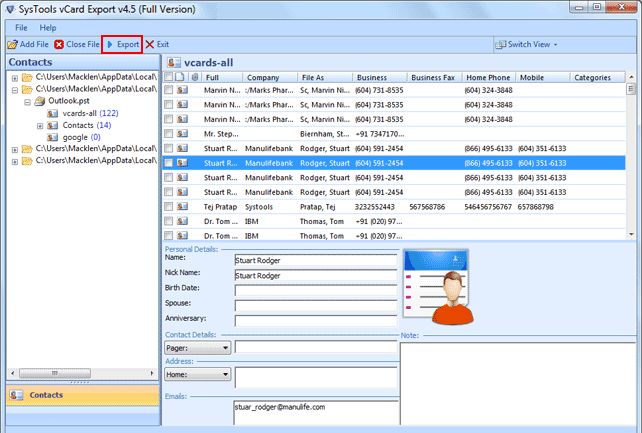
Task: Tick checkbox for first Marvin N... row
Action: (168, 90)
